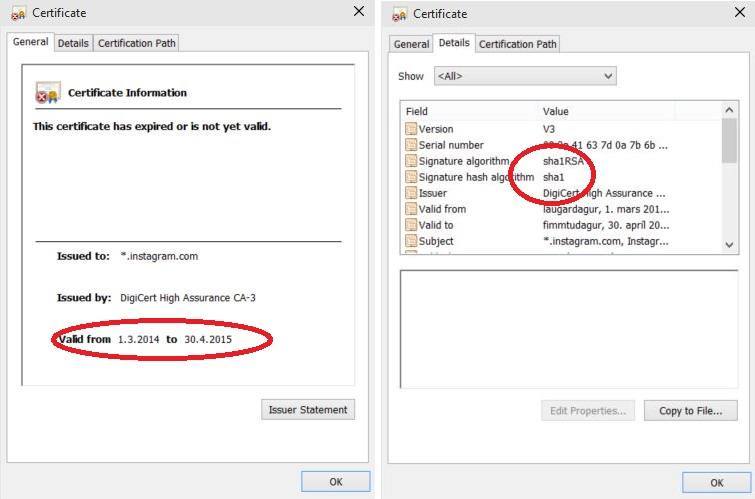Click the Edit Properties... button

pyautogui.click(x=588, y=411)
